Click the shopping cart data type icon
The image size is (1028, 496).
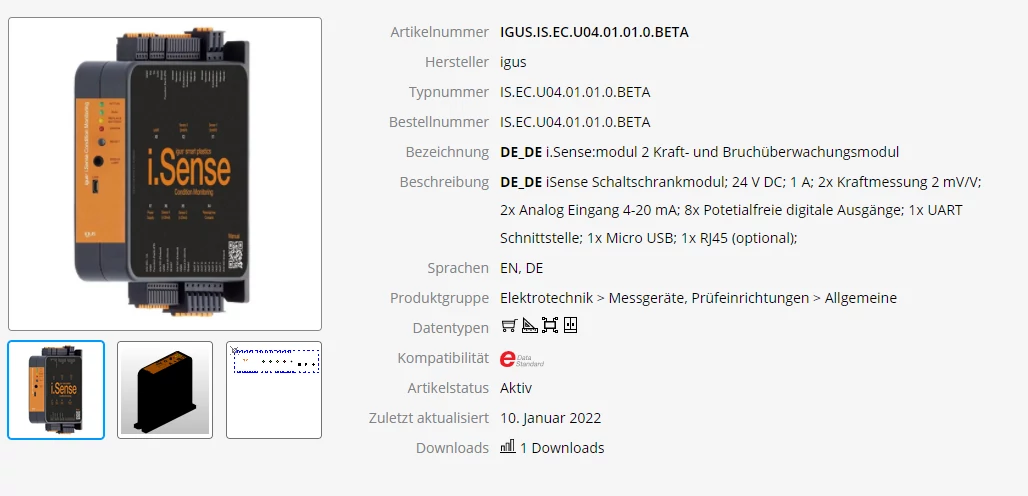point(508,326)
